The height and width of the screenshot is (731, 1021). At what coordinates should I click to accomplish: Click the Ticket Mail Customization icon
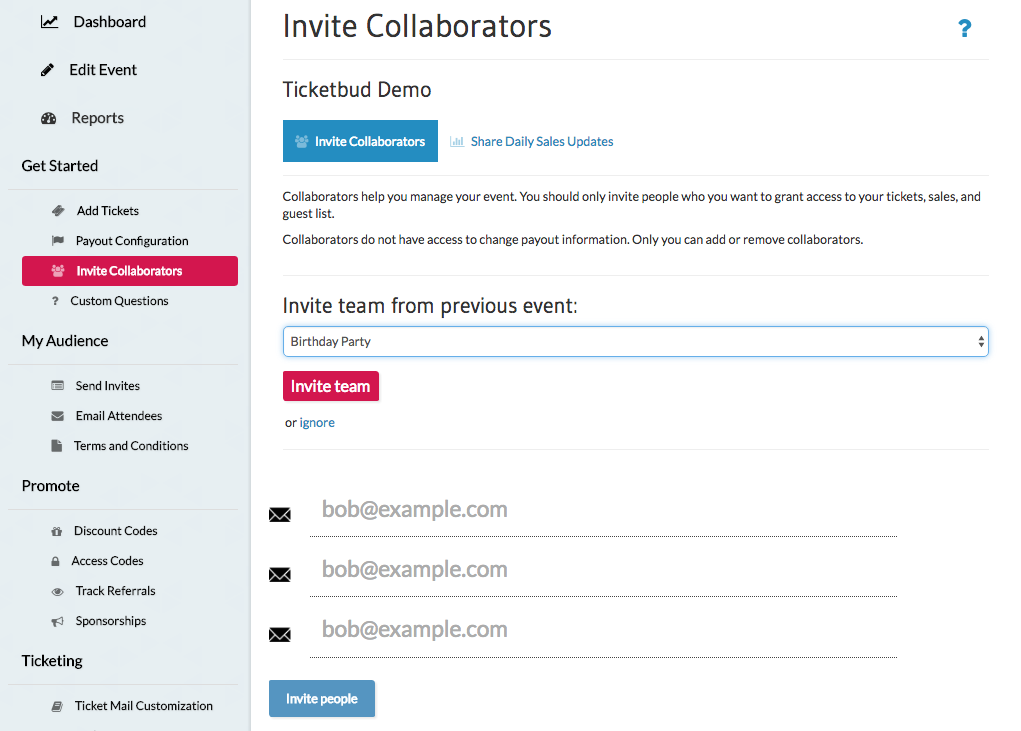57,706
